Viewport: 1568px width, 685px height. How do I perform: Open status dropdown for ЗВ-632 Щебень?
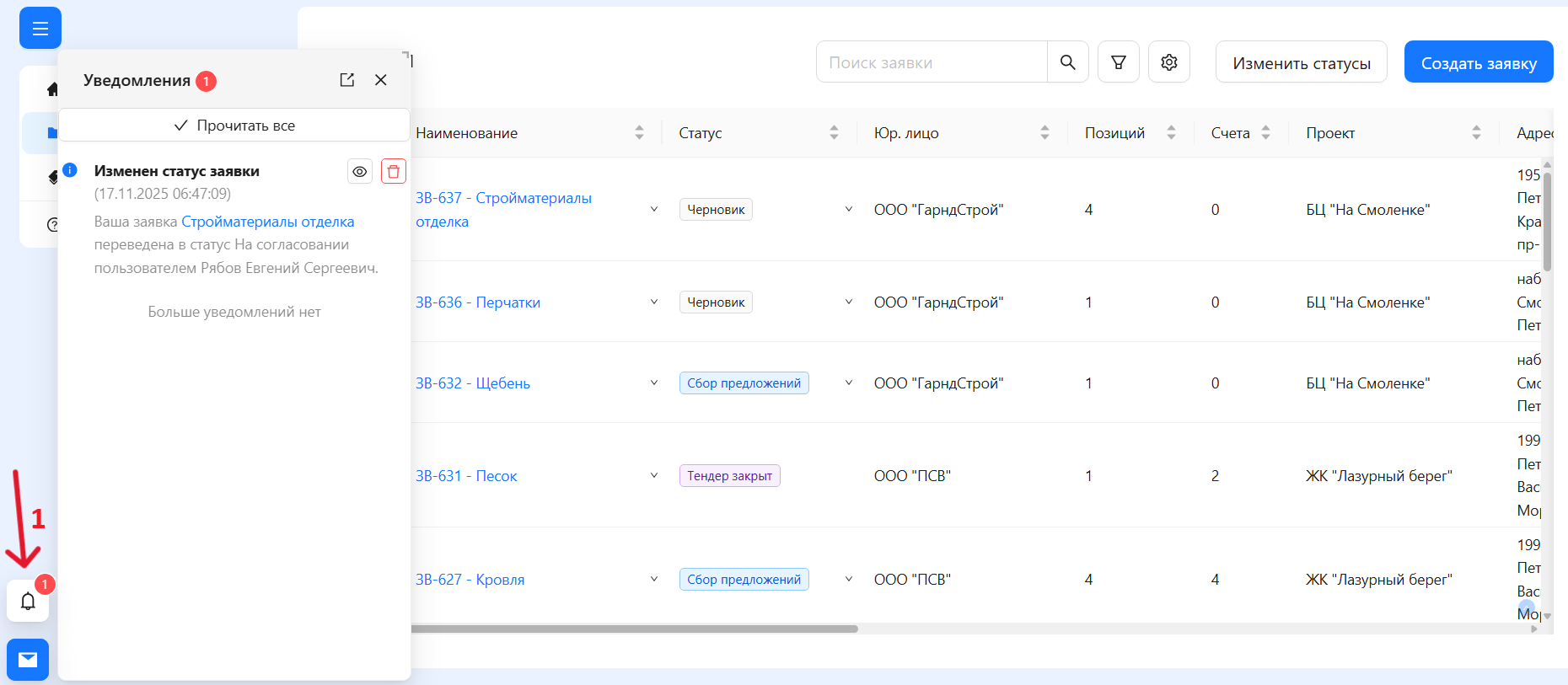point(848,383)
